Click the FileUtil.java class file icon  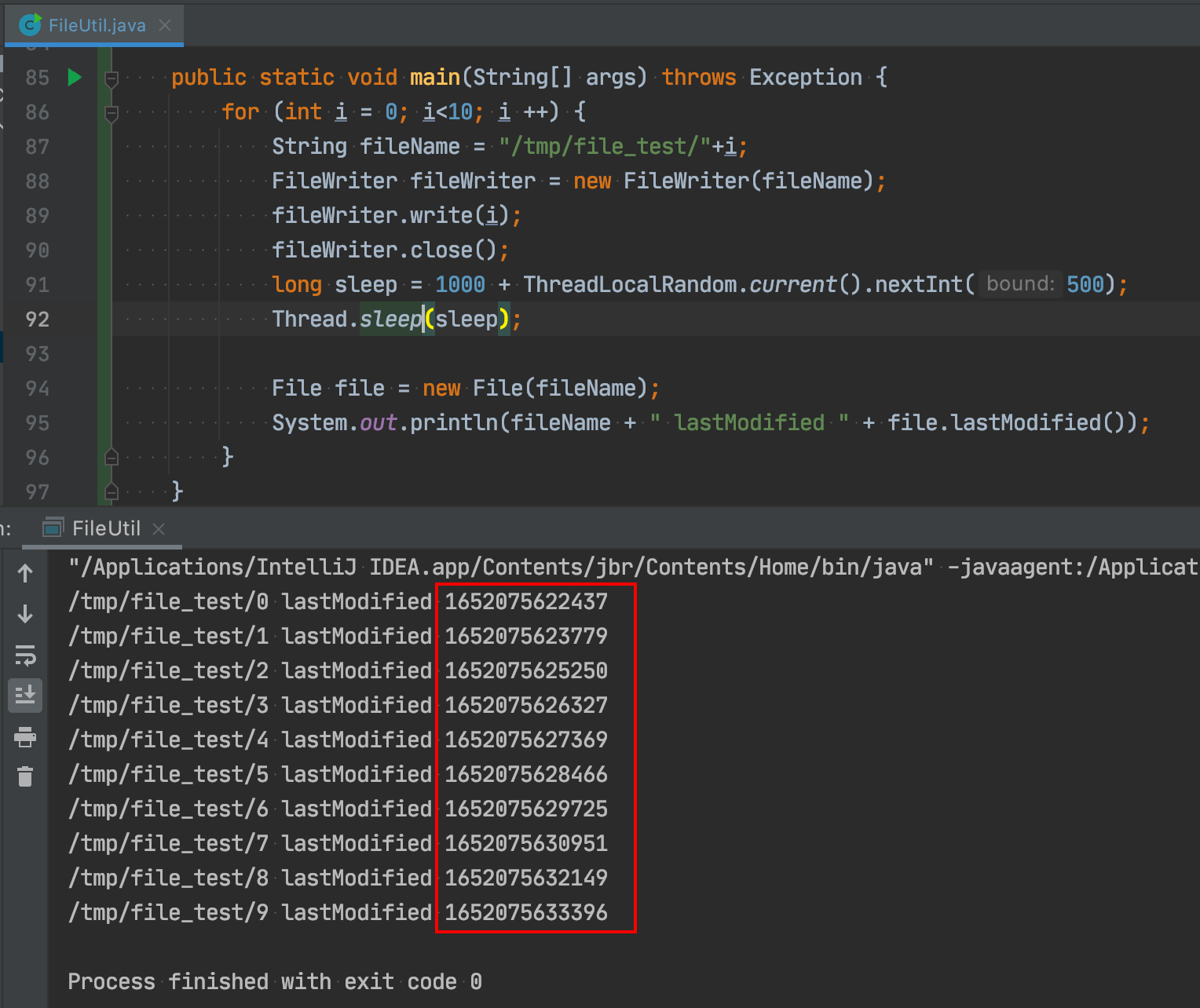[x=30, y=25]
